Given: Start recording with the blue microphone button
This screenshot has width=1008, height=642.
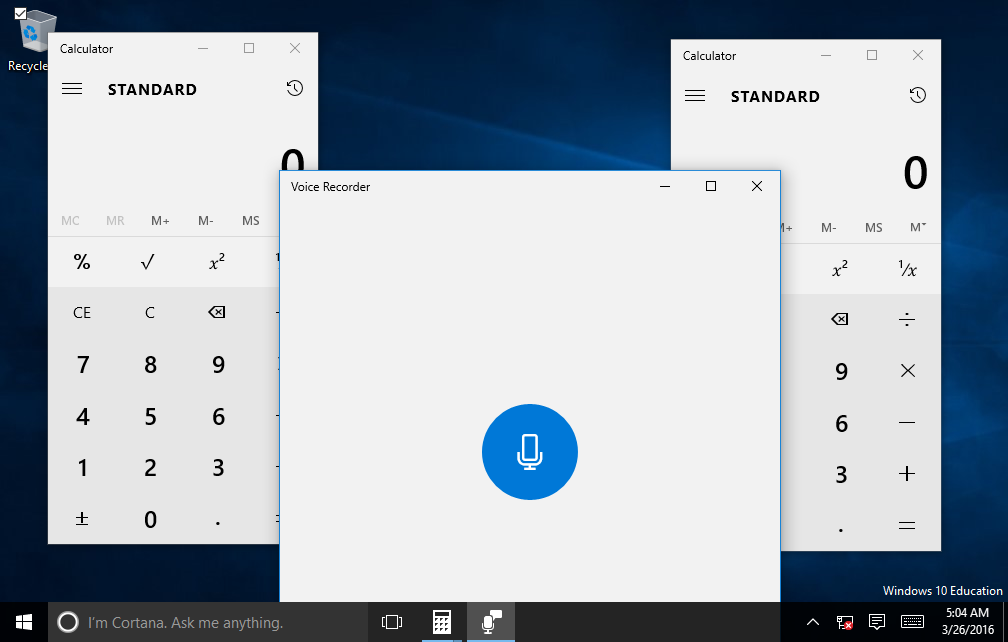Looking at the screenshot, I should (x=530, y=452).
